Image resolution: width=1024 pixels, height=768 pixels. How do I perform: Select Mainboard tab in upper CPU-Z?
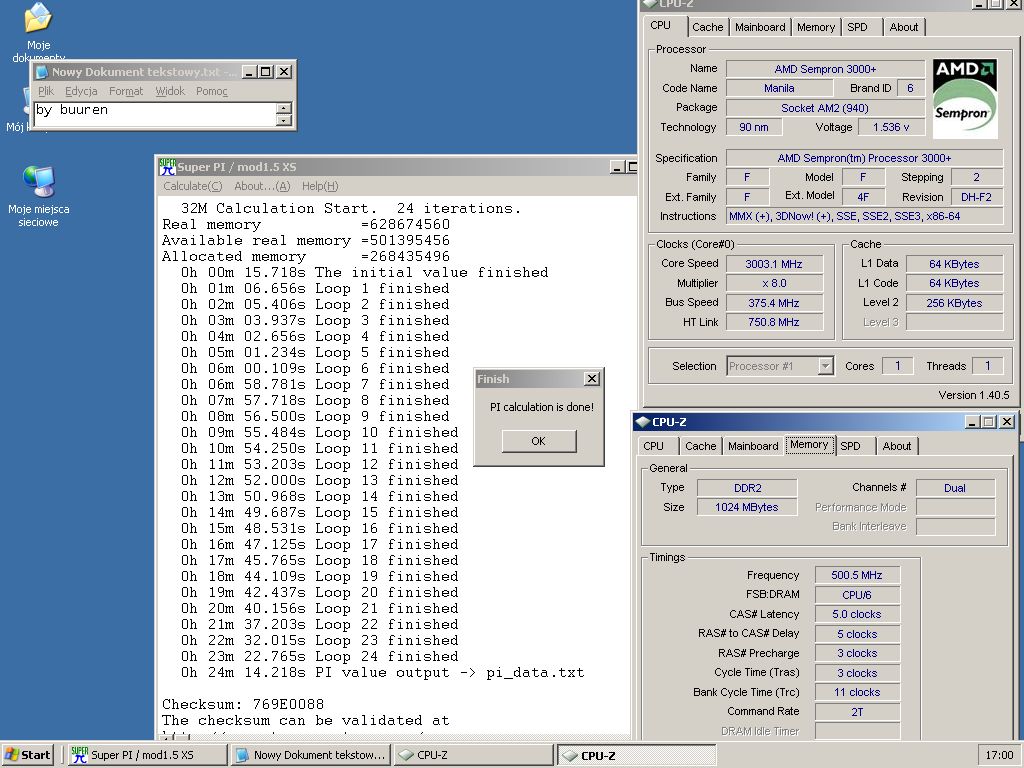point(760,27)
